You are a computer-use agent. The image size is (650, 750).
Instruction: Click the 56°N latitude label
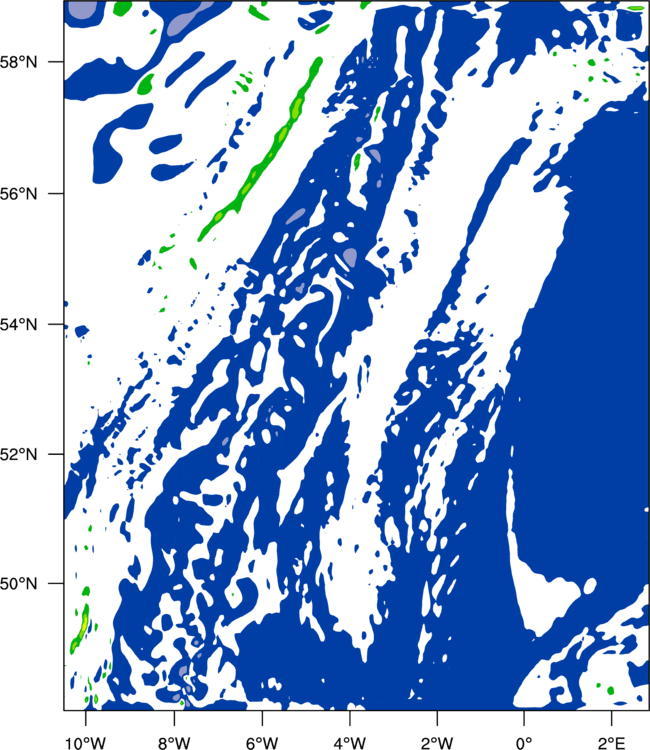point(18,194)
